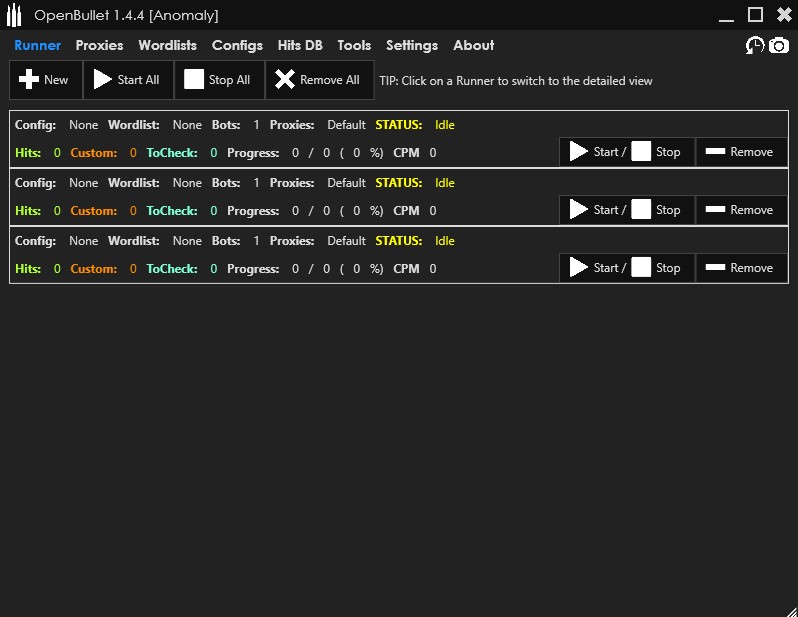This screenshot has width=798, height=617.
Task: View the About tab
Action: point(473,45)
